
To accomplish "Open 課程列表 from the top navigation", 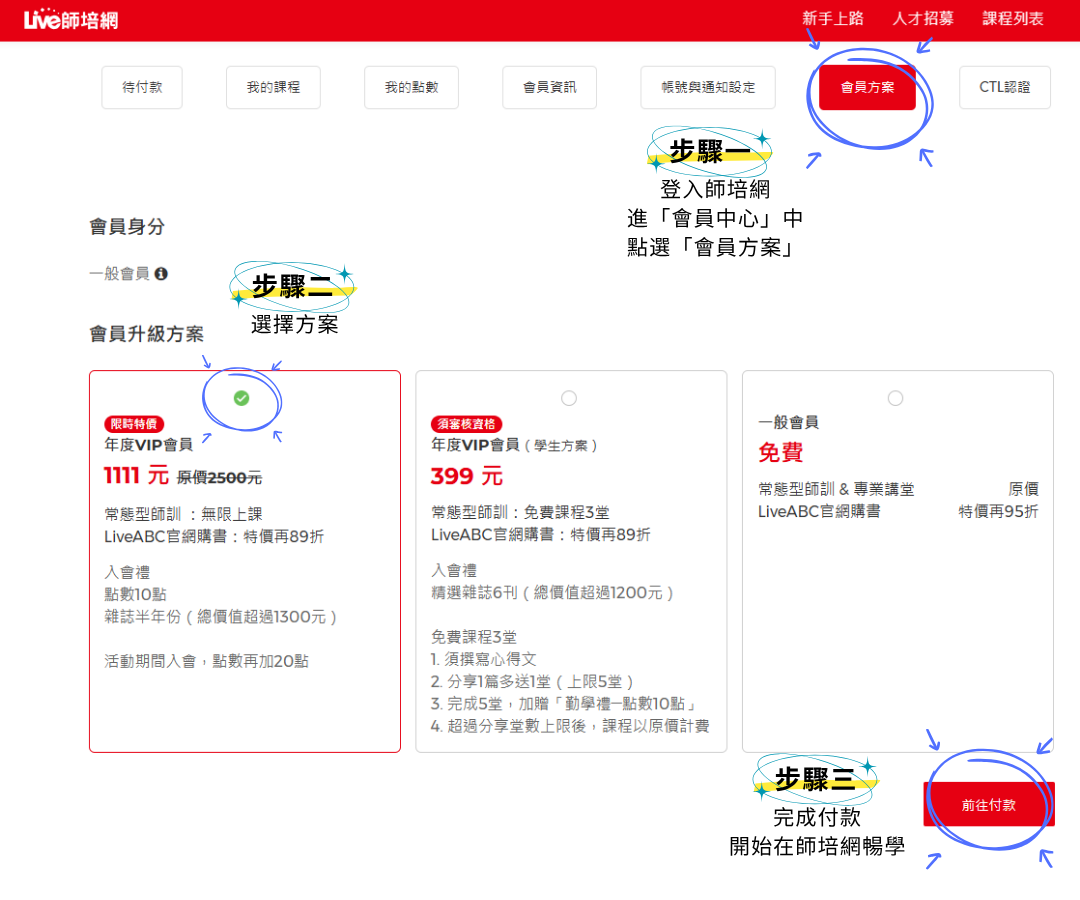I will point(1013,19).
